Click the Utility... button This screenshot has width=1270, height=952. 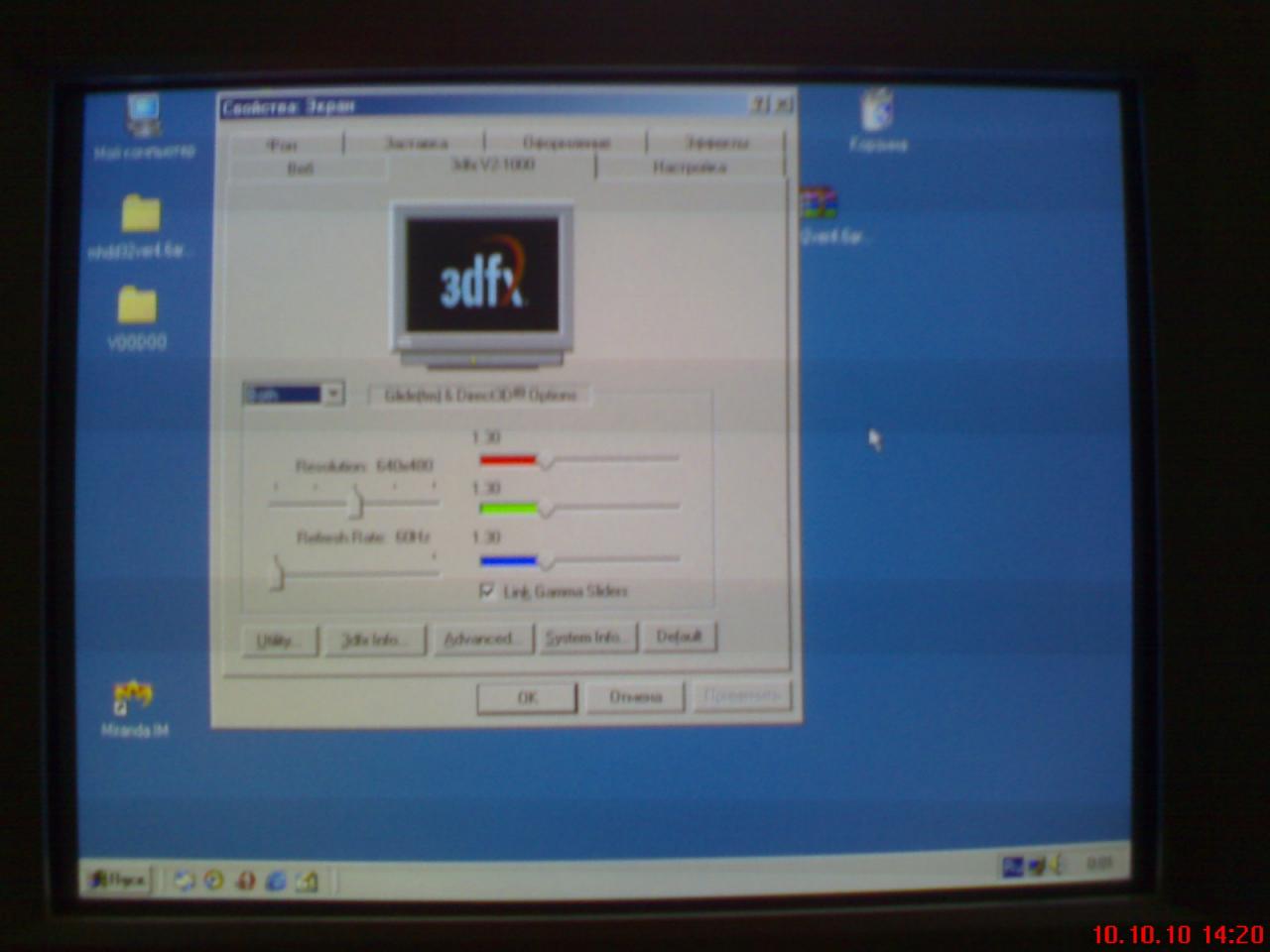[x=280, y=641]
